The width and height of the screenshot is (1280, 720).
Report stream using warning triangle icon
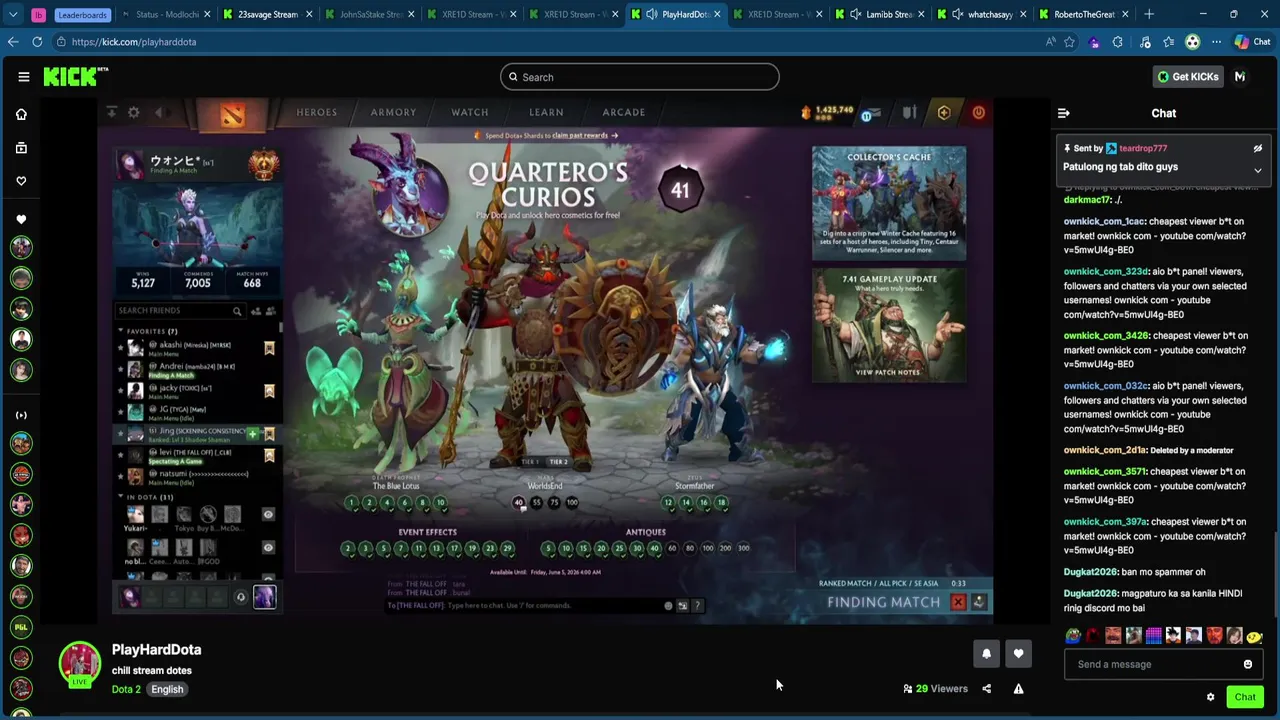click(1018, 688)
